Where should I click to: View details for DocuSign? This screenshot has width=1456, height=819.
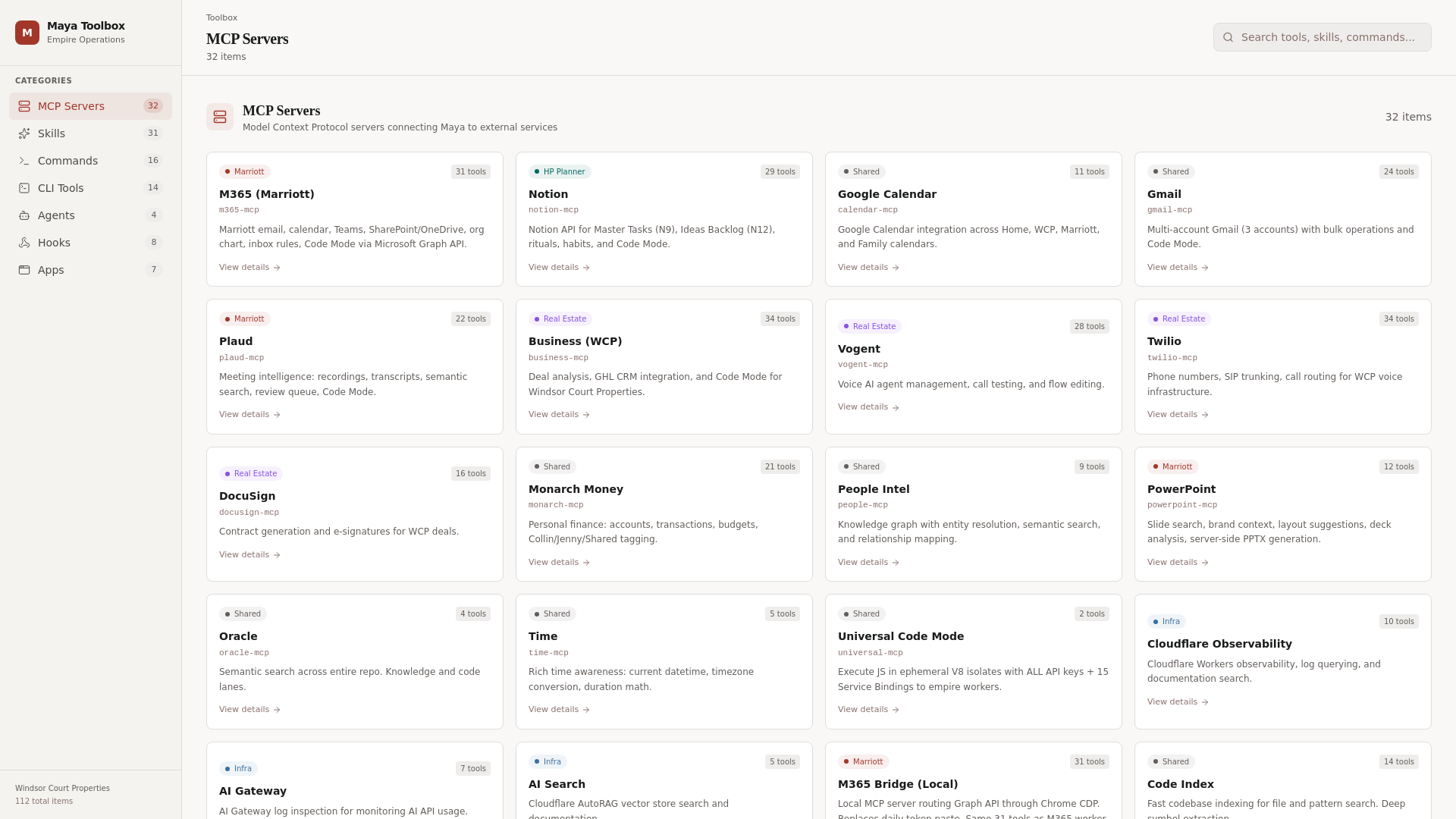click(x=249, y=555)
